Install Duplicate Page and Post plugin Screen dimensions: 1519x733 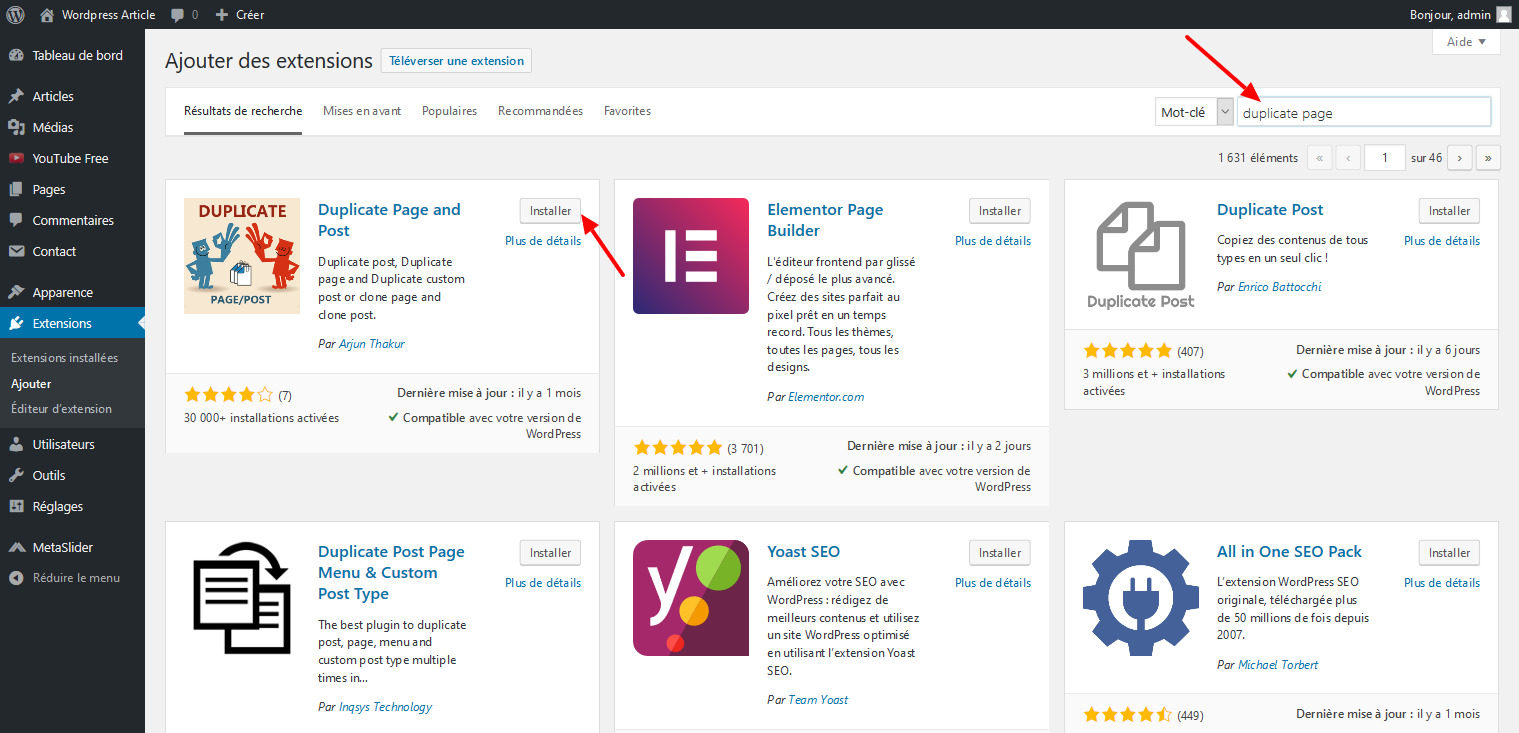pyautogui.click(x=550, y=211)
